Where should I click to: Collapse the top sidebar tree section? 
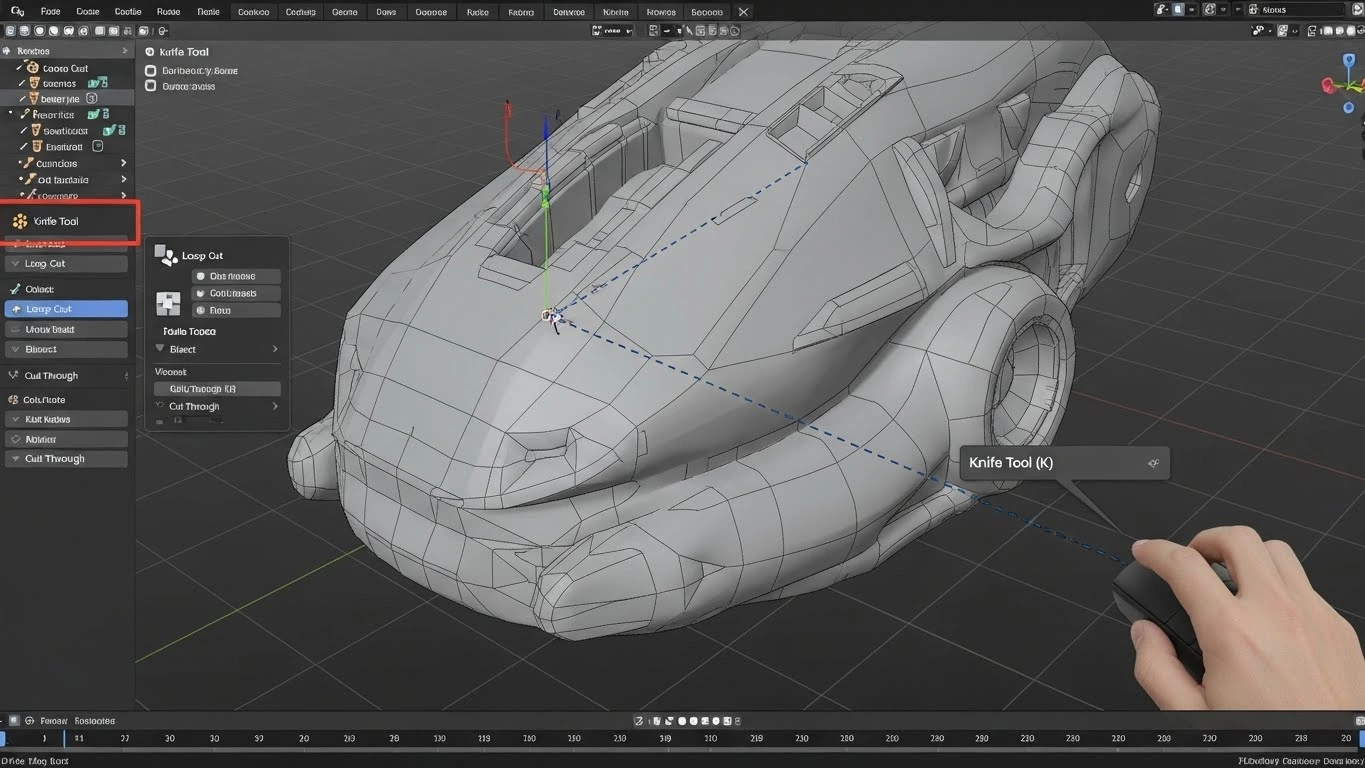(x=124, y=50)
